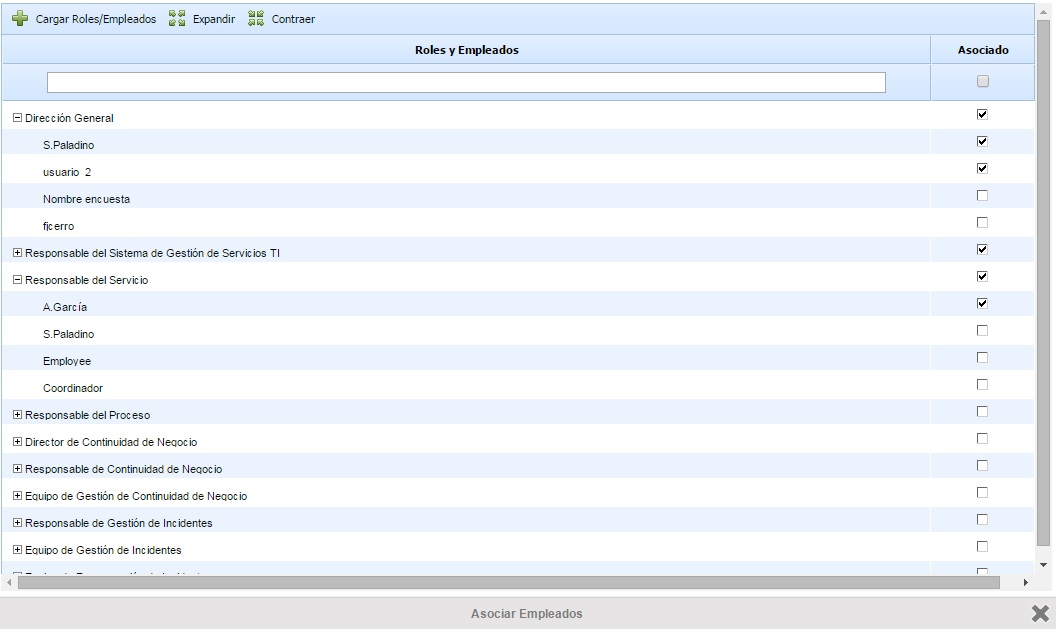Click the Expandir green arrows icon
1056x629 pixels.
(x=177, y=19)
